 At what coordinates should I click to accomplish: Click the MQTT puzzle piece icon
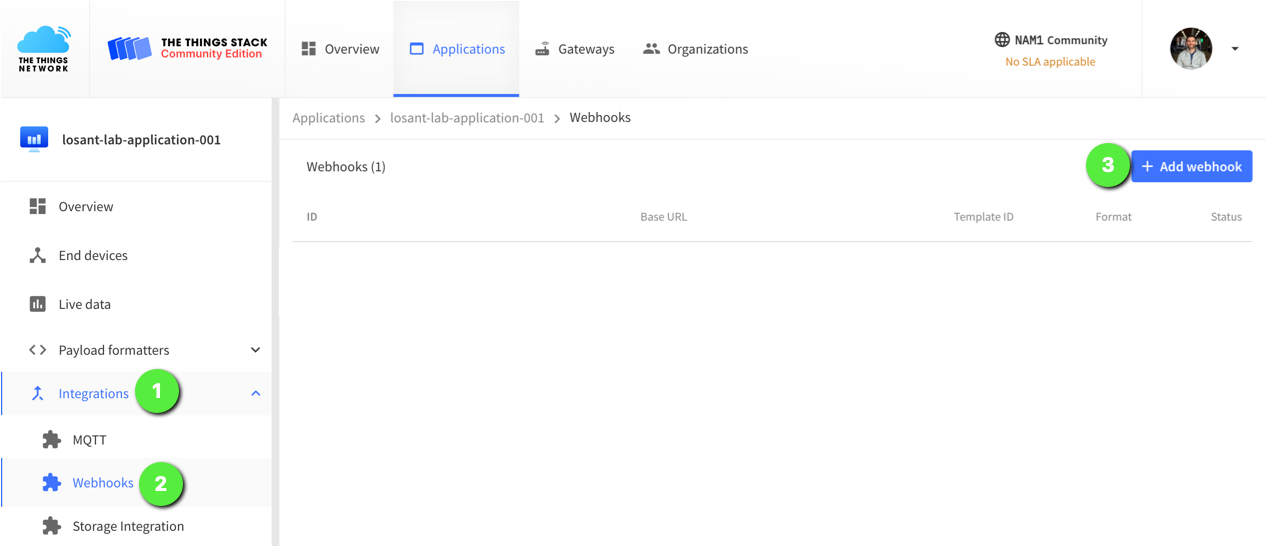point(52,439)
